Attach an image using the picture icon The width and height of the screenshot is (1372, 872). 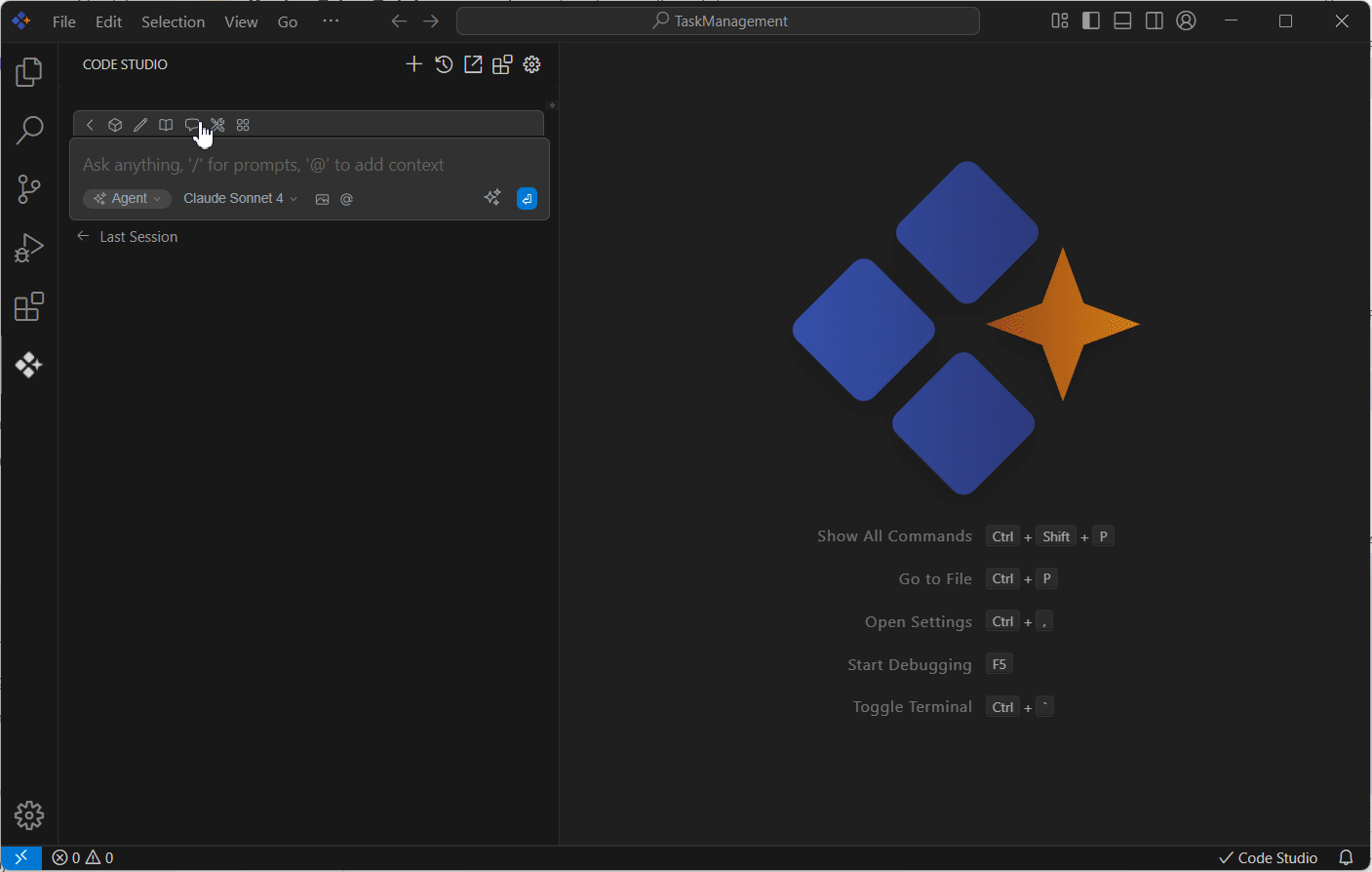coord(322,199)
